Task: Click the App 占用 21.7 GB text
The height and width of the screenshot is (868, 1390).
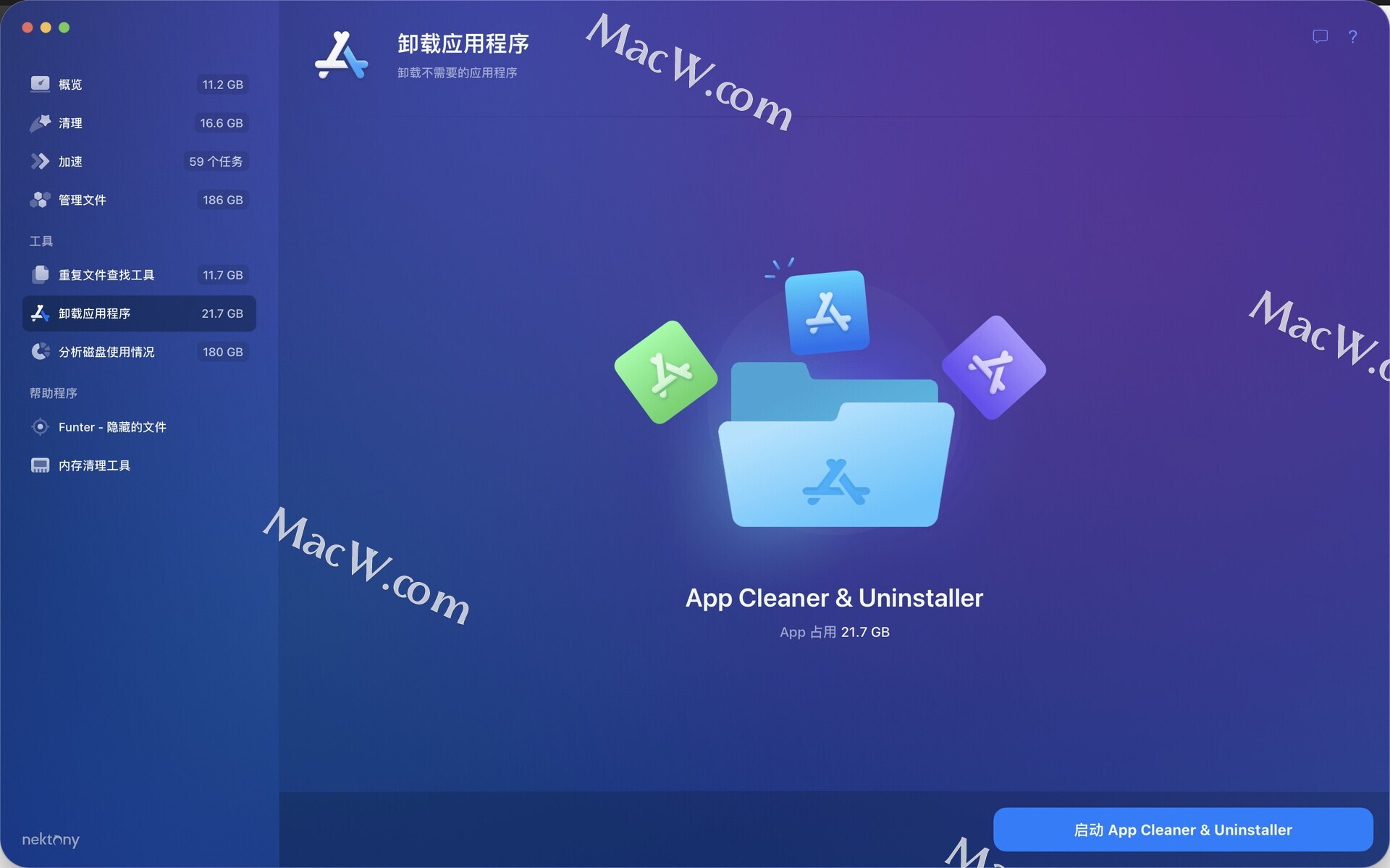Action: pyautogui.click(x=835, y=632)
